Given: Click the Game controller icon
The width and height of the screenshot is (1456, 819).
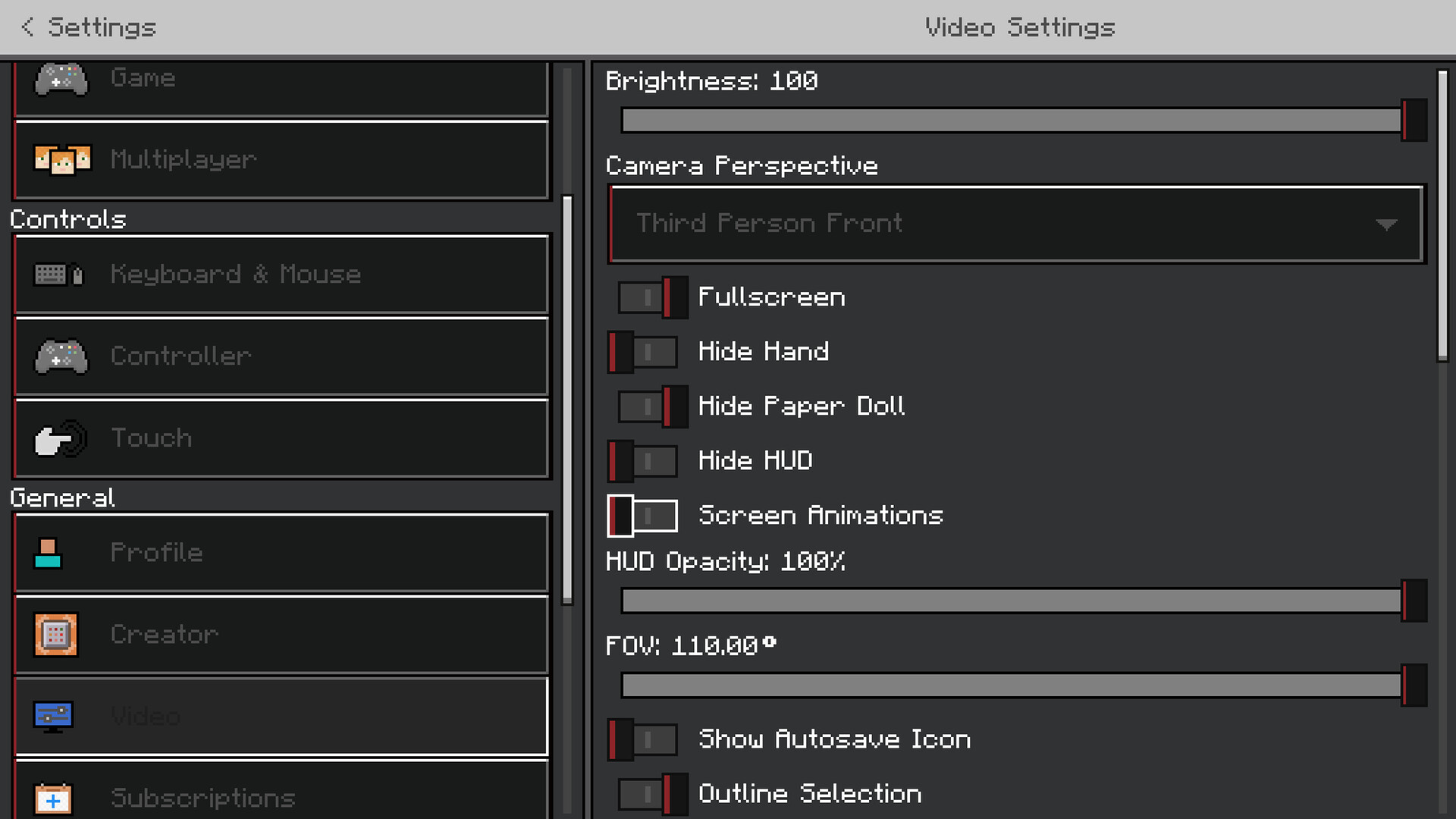Looking at the screenshot, I should click(61, 79).
